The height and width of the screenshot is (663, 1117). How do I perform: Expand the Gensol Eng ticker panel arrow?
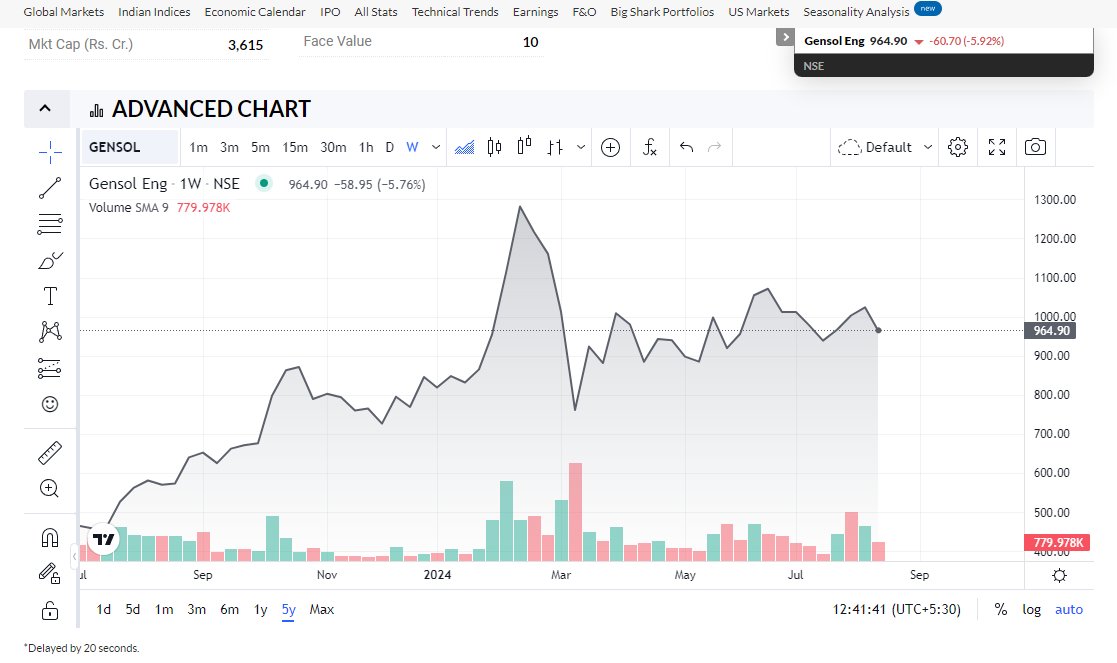coord(784,37)
